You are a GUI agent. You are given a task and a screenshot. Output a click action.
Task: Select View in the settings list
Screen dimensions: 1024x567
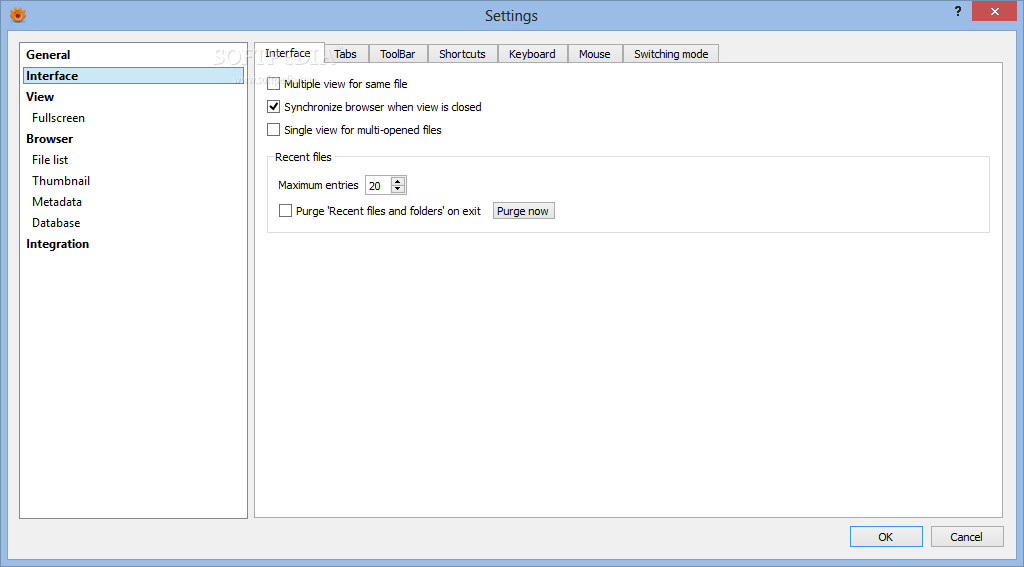[x=133, y=97]
